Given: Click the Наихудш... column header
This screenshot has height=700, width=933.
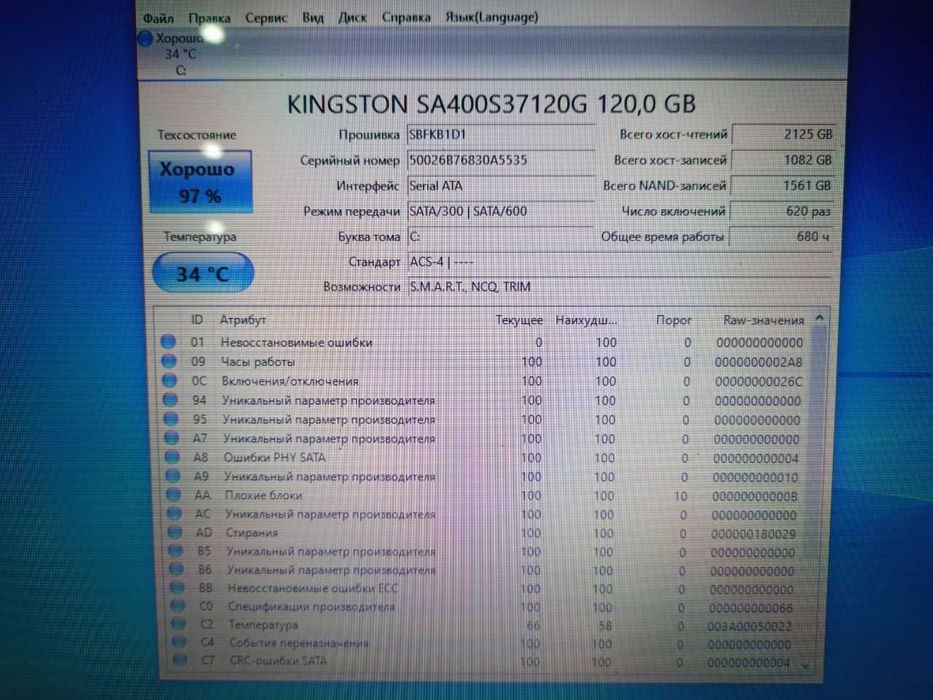Looking at the screenshot, I should click(586, 320).
